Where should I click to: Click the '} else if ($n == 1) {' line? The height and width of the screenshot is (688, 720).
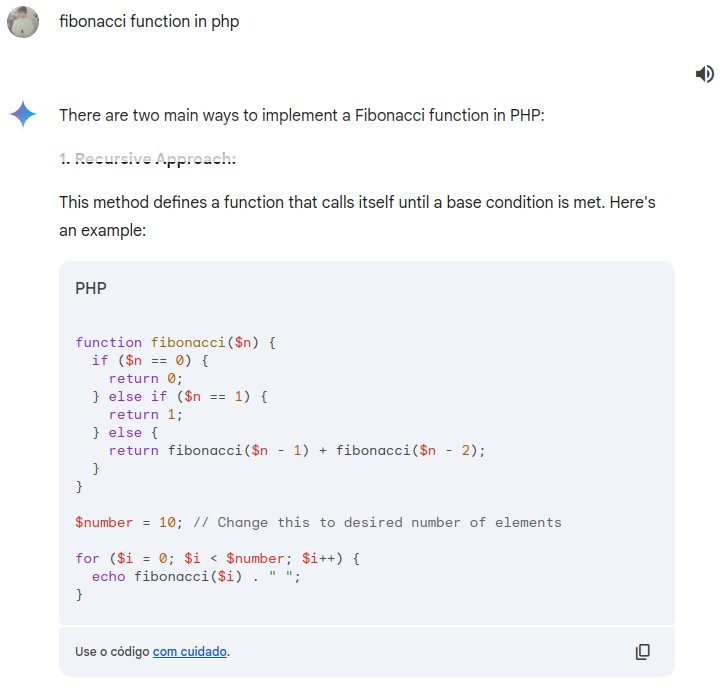click(x=180, y=396)
